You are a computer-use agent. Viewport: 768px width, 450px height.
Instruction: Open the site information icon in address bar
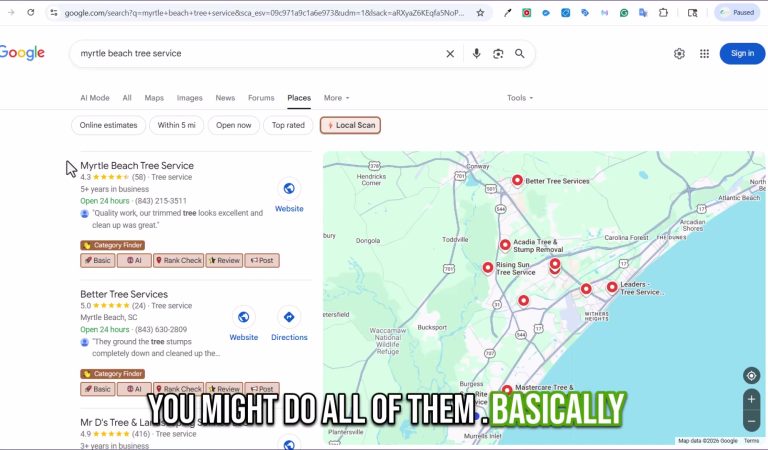[54, 13]
